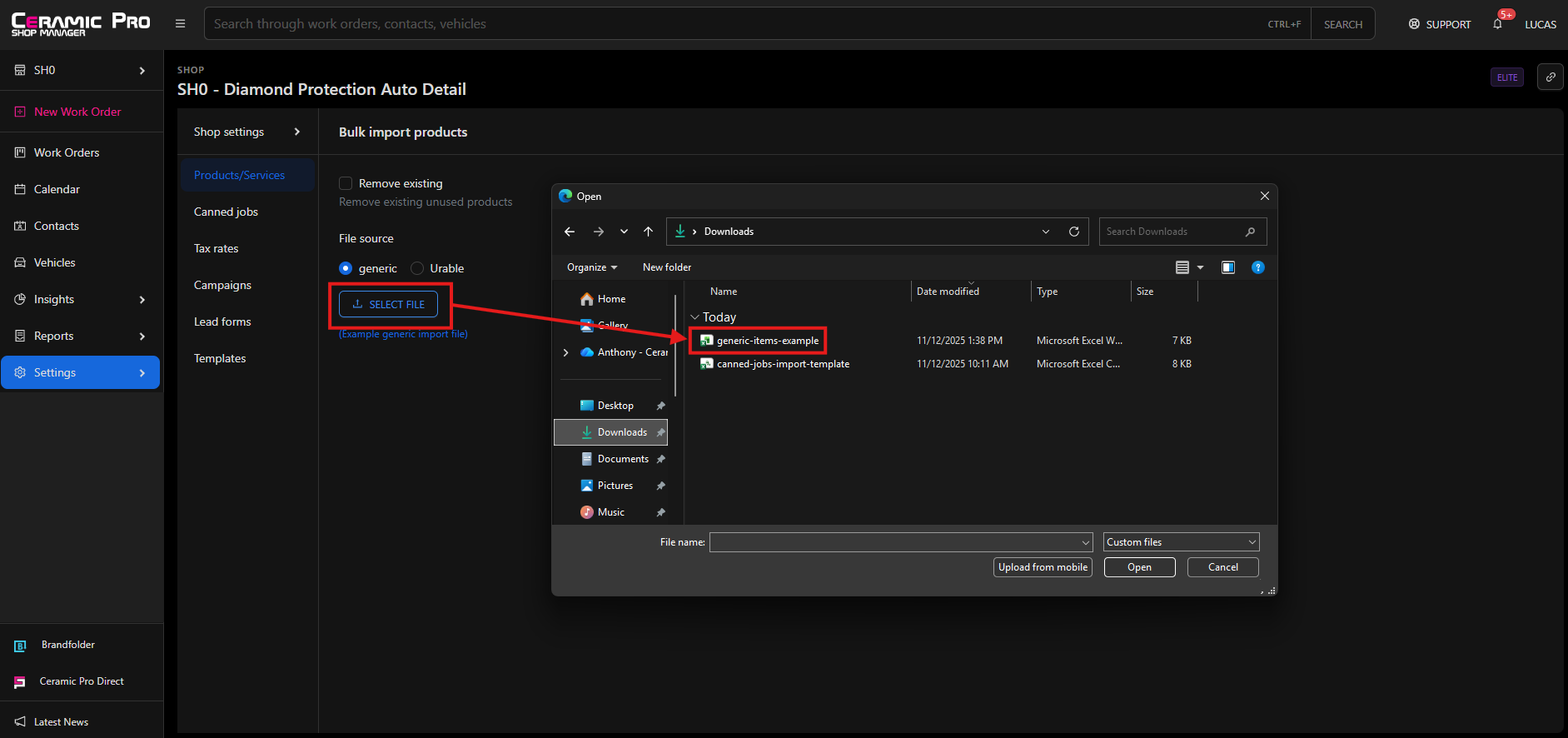Viewport: 1568px width, 738px height.
Task: Open file dialog help icon
Action: pyautogui.click(x=1257, y=267)
